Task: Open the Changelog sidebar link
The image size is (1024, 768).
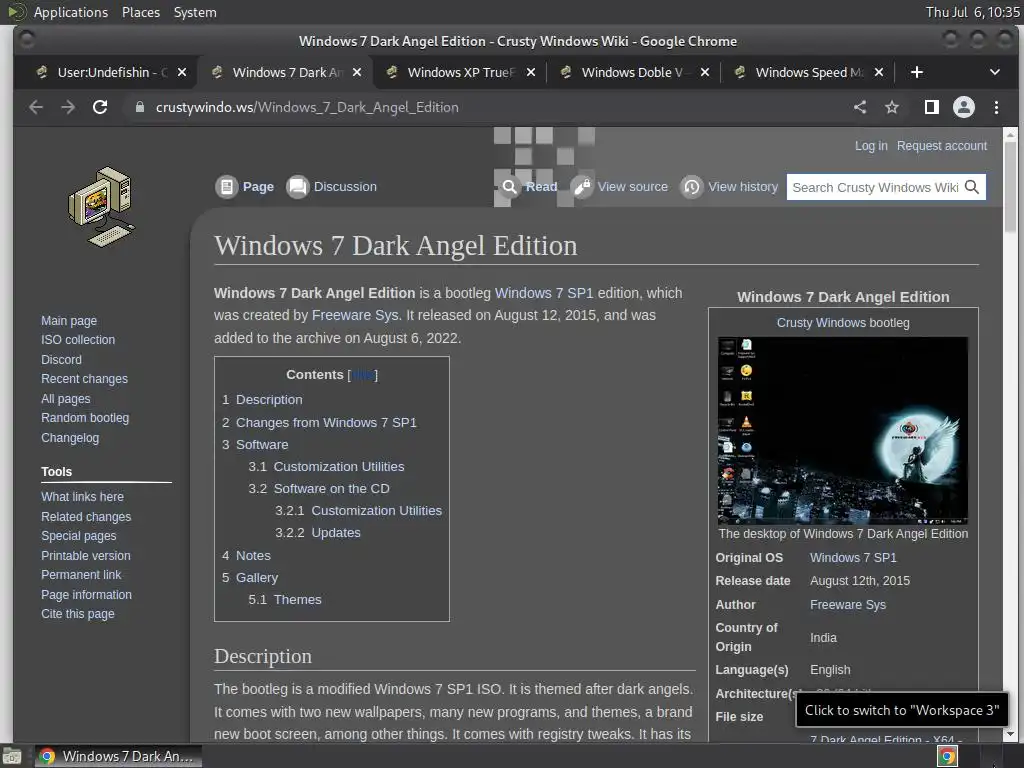Action: (x=70, y=438)
